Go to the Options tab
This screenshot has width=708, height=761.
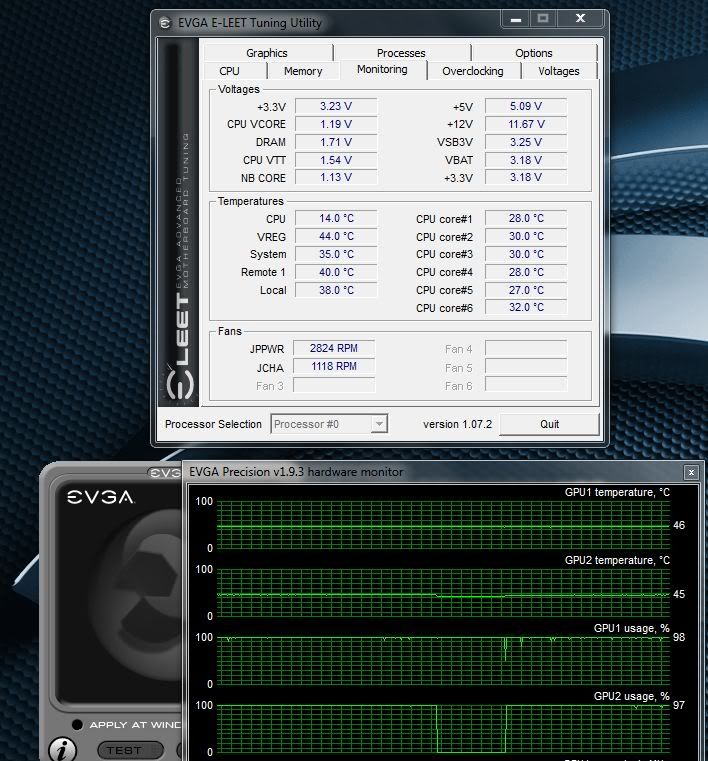[x=534, y=53]
